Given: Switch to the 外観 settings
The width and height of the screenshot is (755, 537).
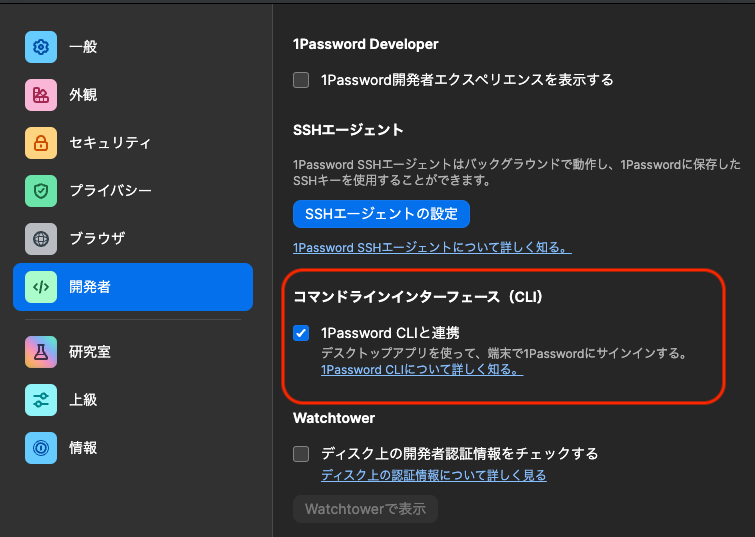Looking at the screenshot, I should click(x=133, y=95).
